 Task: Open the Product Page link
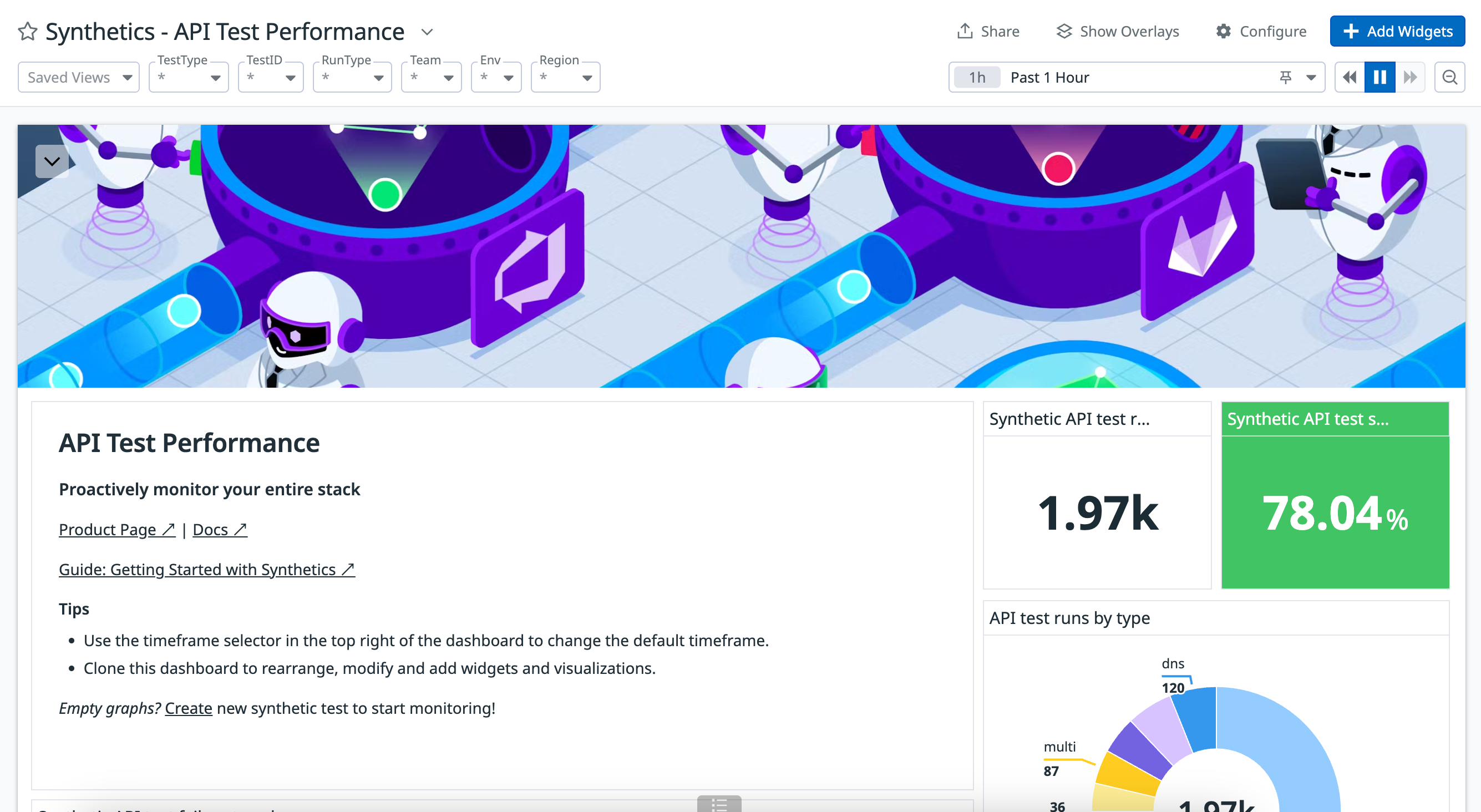(116, 530)
